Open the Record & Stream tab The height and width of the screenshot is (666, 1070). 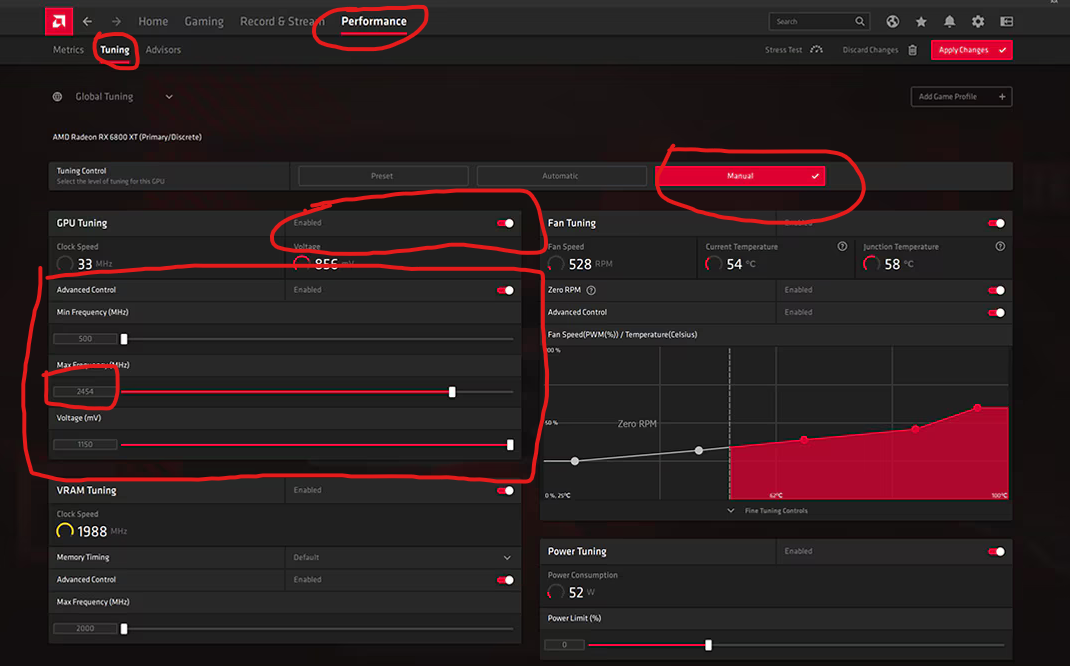[x=282, y=22]
